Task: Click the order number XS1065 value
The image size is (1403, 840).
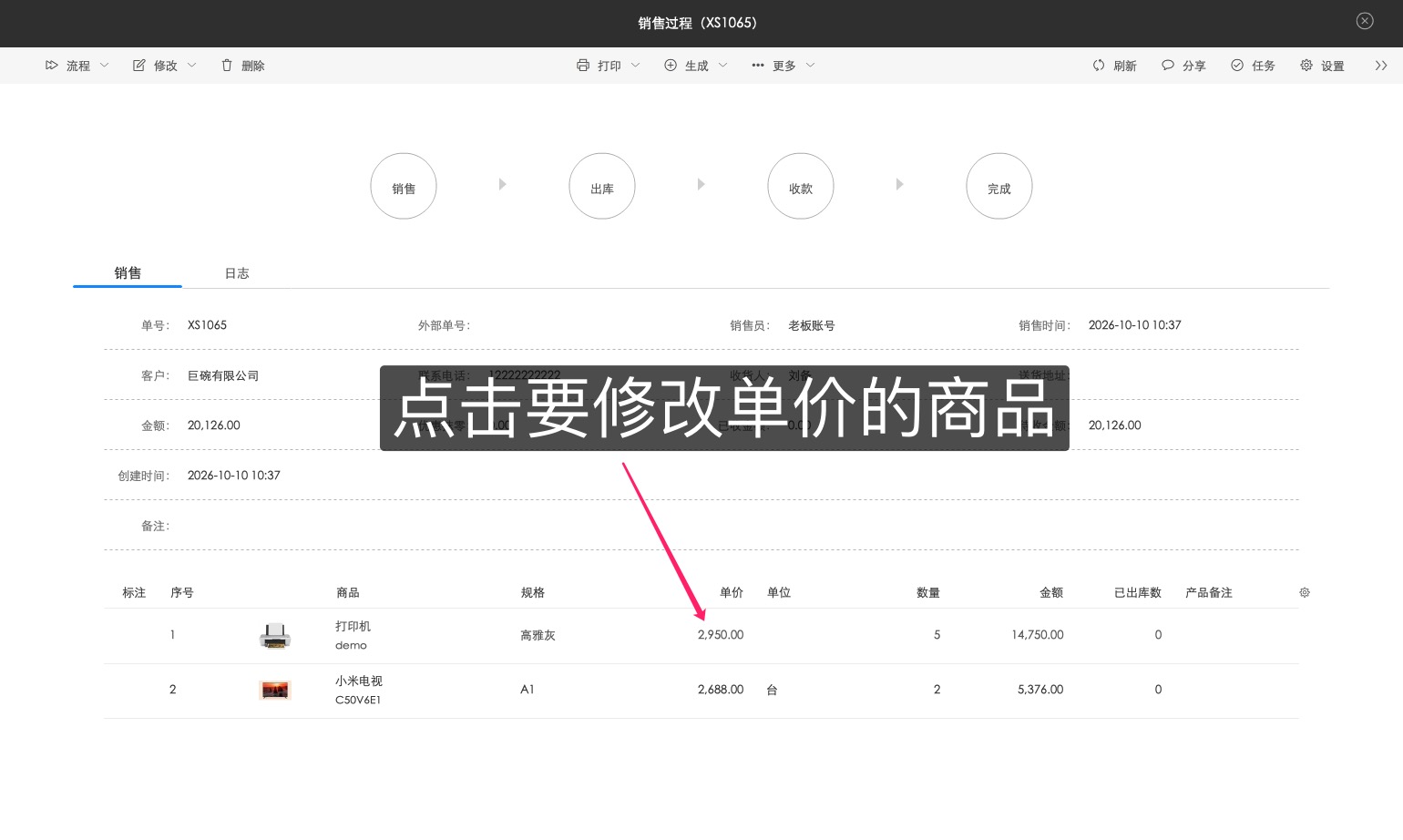Action: click(x=207, y=325)
